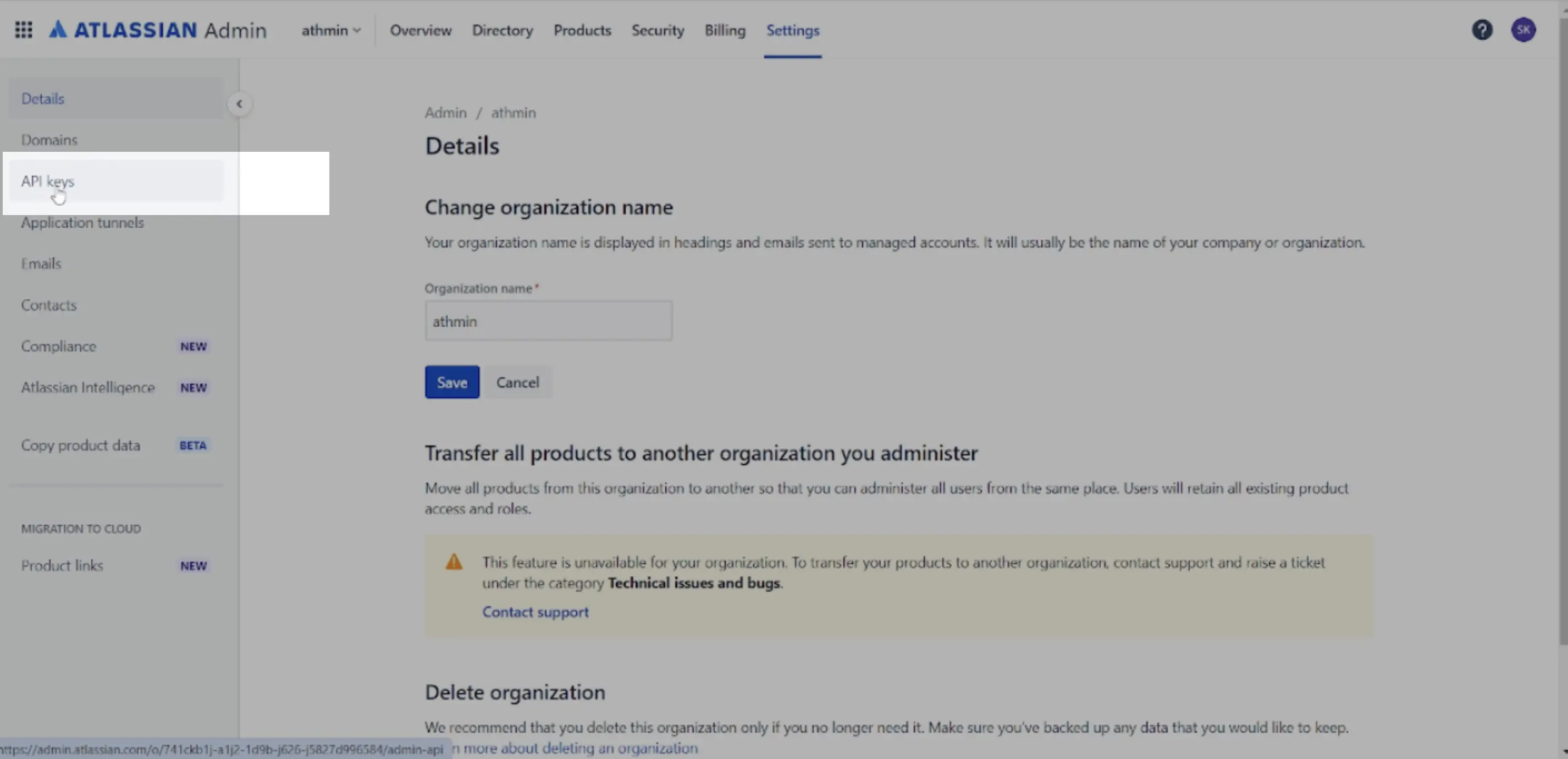The height and width of the screenshot is (759, 1568).
Task: Go to the Billing tab
Action: [725, 30]
